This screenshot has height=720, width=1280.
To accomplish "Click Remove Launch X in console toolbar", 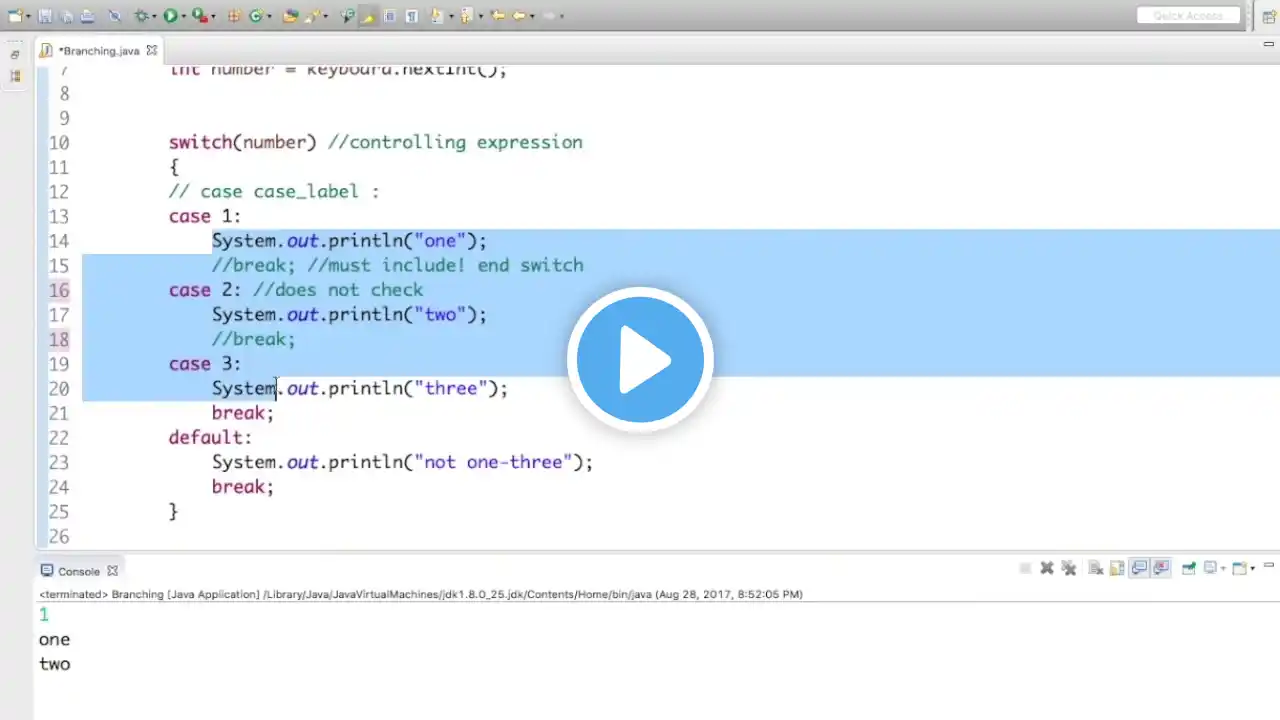I will pyautogui.click(x=1047, y=568).
